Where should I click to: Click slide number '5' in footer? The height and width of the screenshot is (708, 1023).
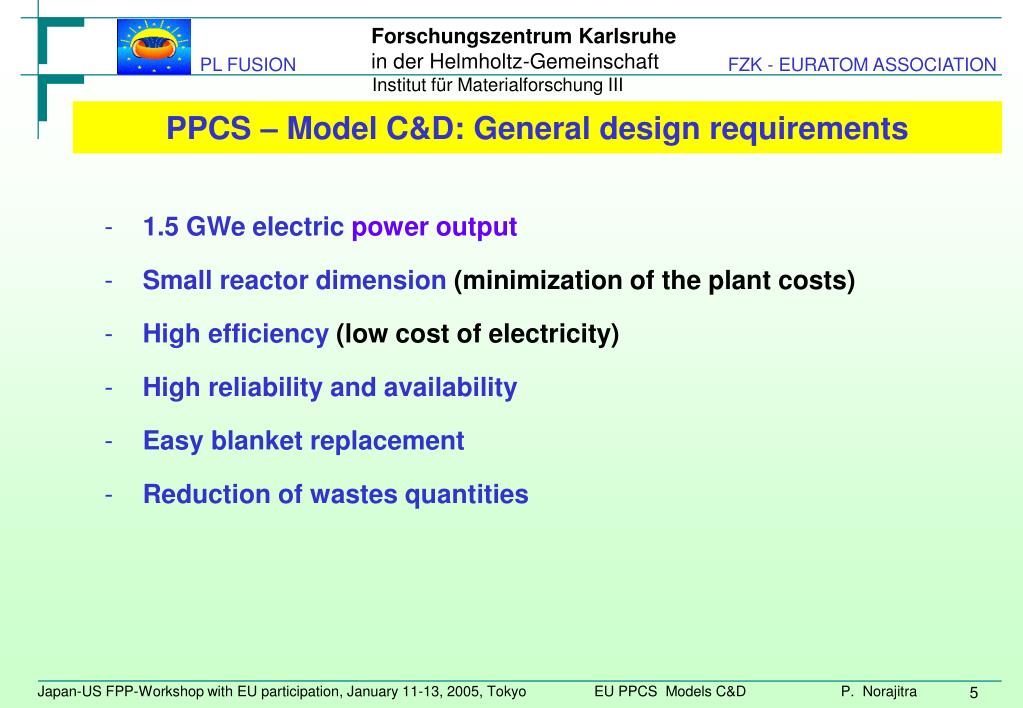coord(973,693)
